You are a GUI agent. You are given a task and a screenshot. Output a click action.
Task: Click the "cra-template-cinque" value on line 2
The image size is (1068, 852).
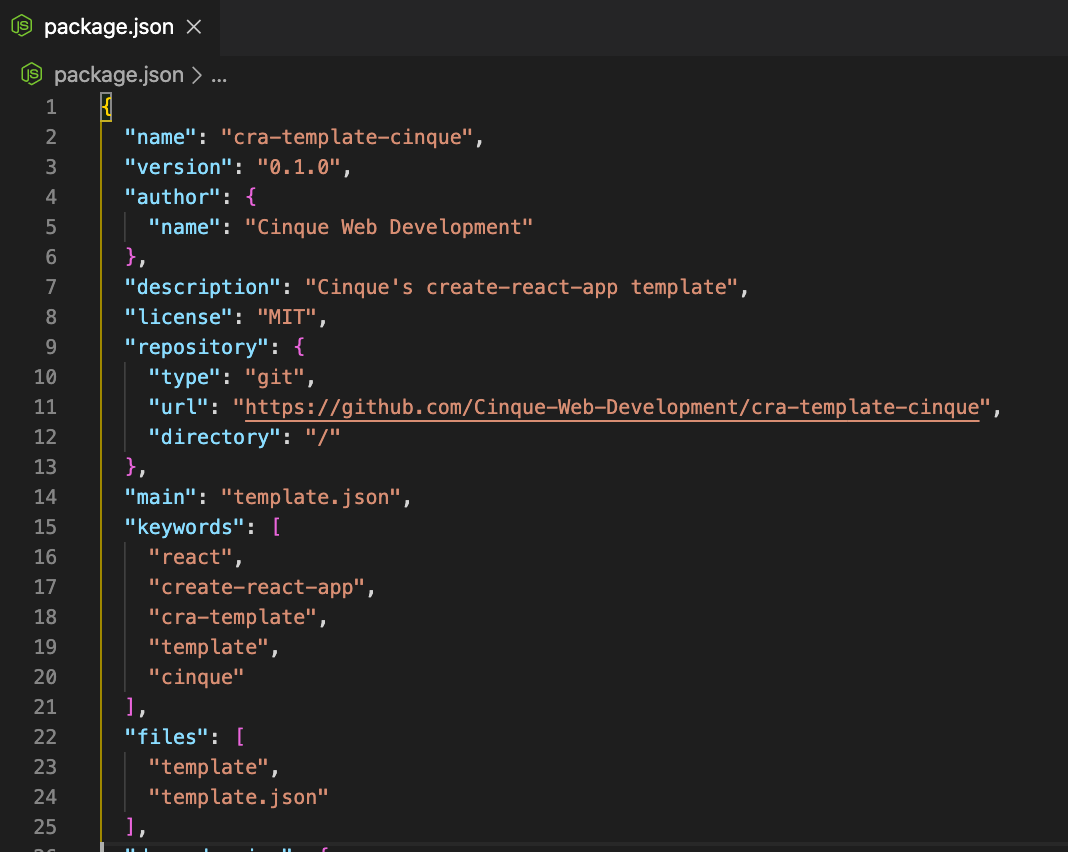point(347,137)
